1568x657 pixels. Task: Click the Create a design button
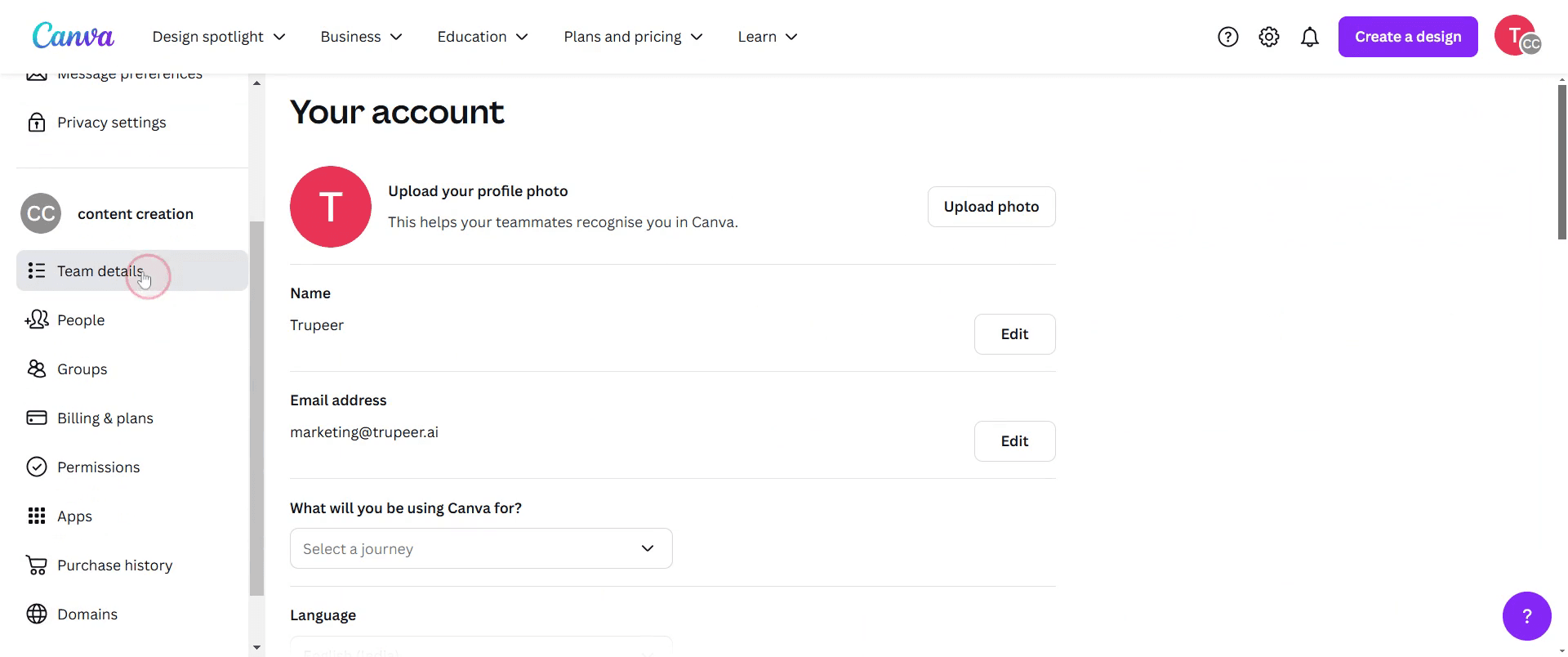[x=1407, y=37]
